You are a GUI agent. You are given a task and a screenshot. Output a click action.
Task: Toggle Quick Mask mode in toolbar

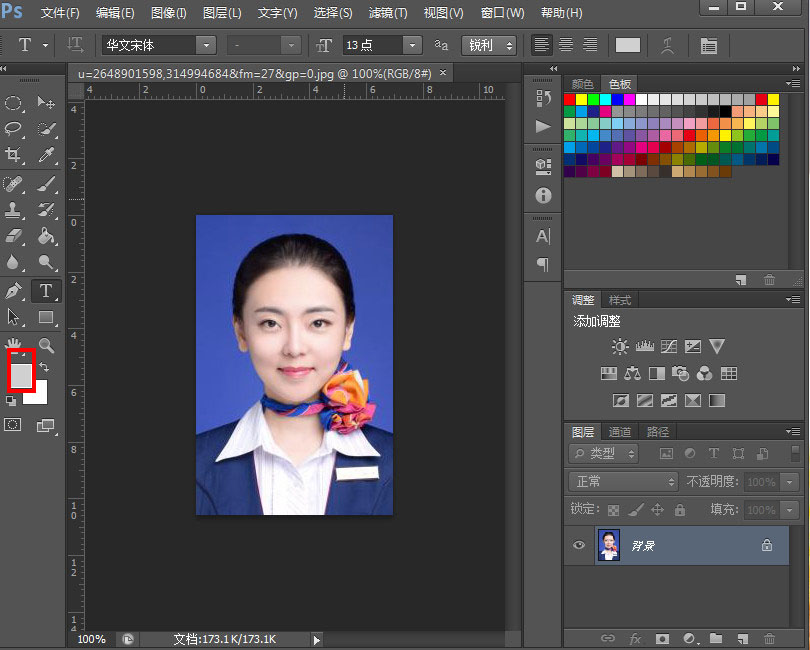(13, 425)
